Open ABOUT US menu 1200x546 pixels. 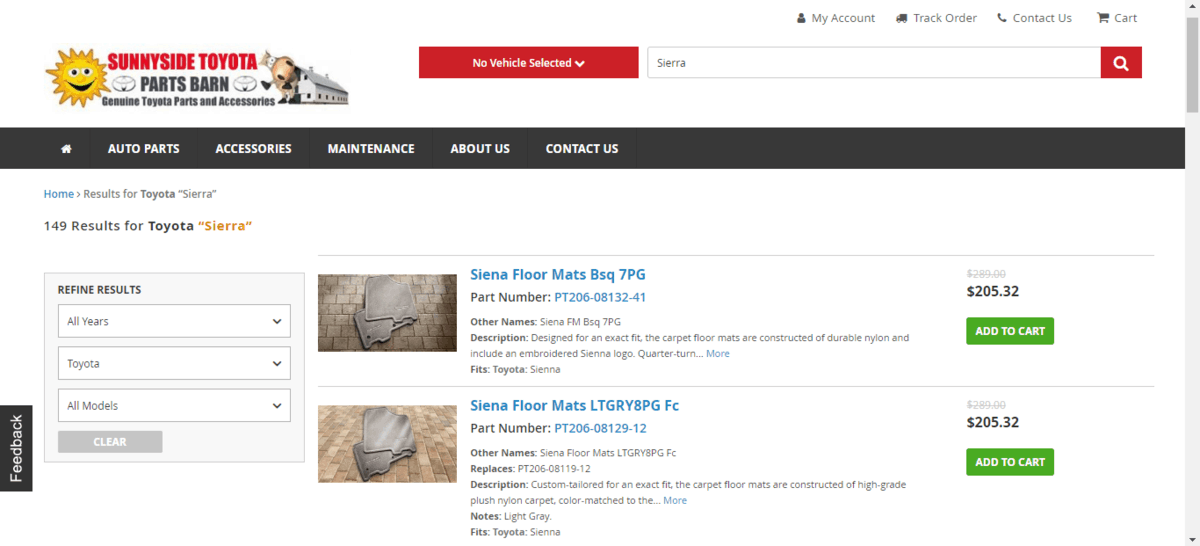[x=480, y=148]
